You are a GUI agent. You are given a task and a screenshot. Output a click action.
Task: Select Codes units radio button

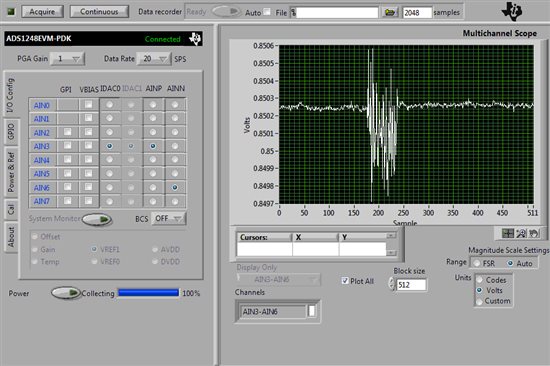[x=479, y=280]
